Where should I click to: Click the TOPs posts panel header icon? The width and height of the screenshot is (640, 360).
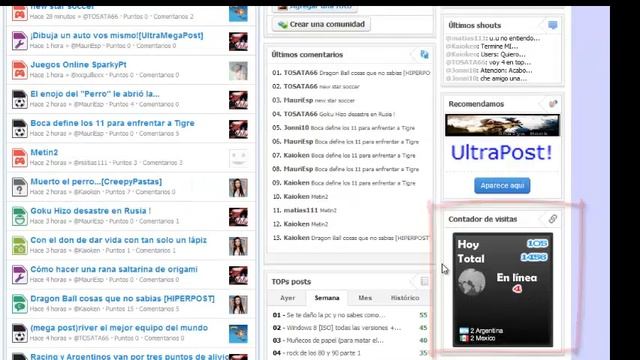pos(424,281)
